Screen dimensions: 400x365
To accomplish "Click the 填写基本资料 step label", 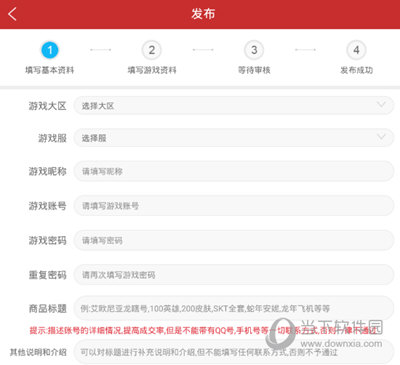I will 50,70.
